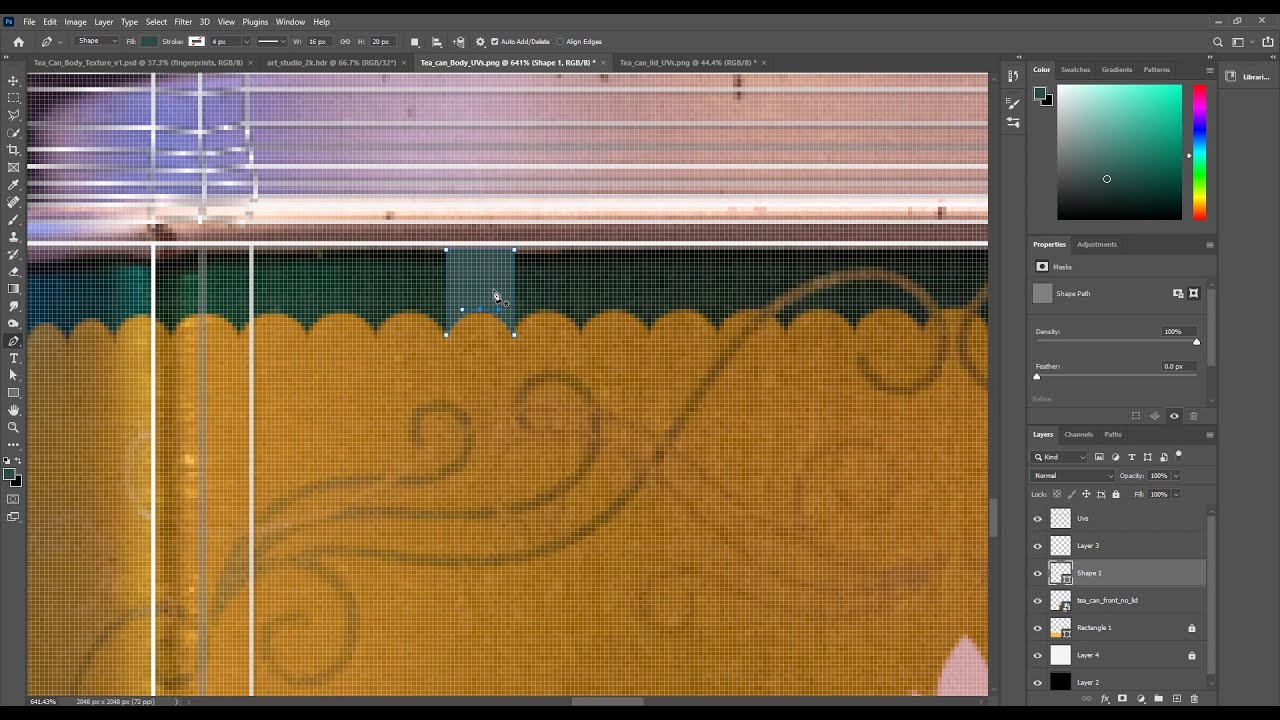This screenshot has width=1280, height=720.
Task: Link layers icon at panel bottom
Action: coord(1087,699)
